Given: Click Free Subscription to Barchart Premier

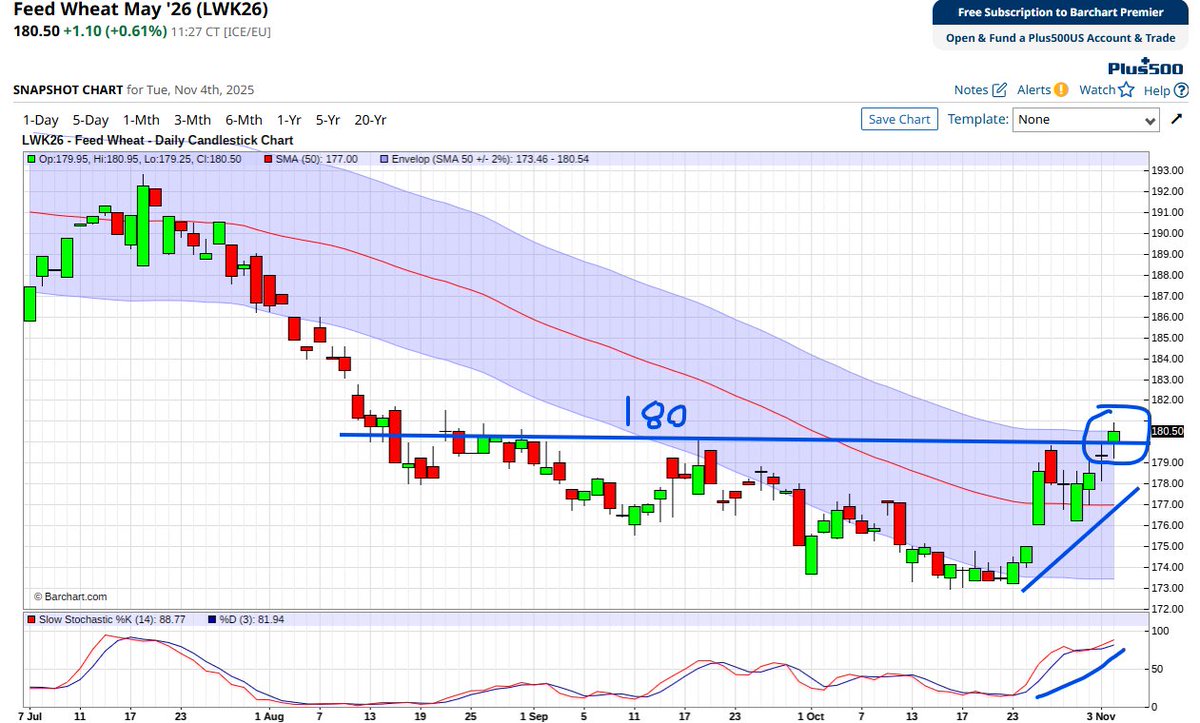Looking at the screenshot, I should [1060, 13].
